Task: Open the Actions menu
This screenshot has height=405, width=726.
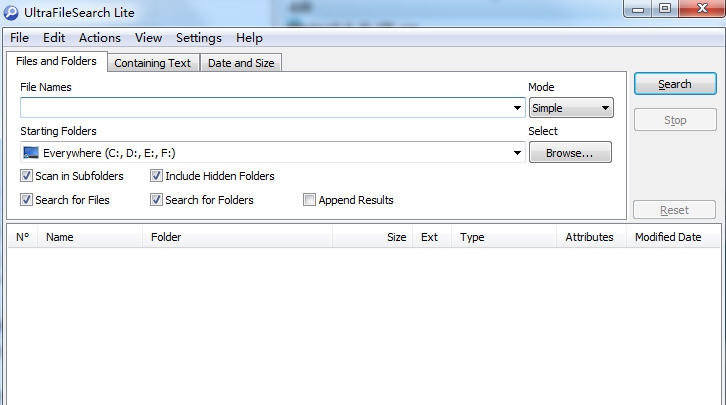Action: 100,38
